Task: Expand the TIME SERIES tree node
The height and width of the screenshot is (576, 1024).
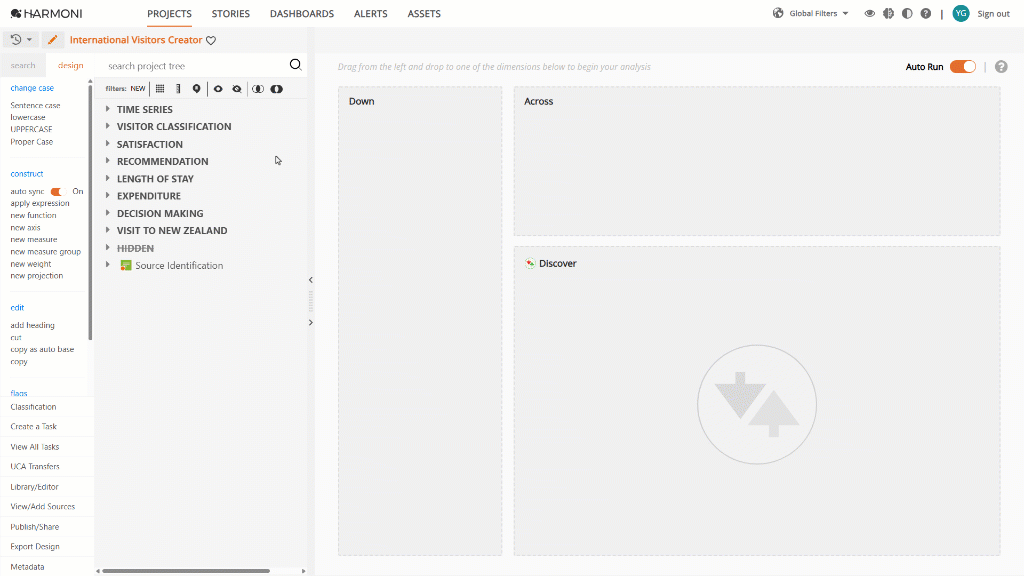Action: 108,109
